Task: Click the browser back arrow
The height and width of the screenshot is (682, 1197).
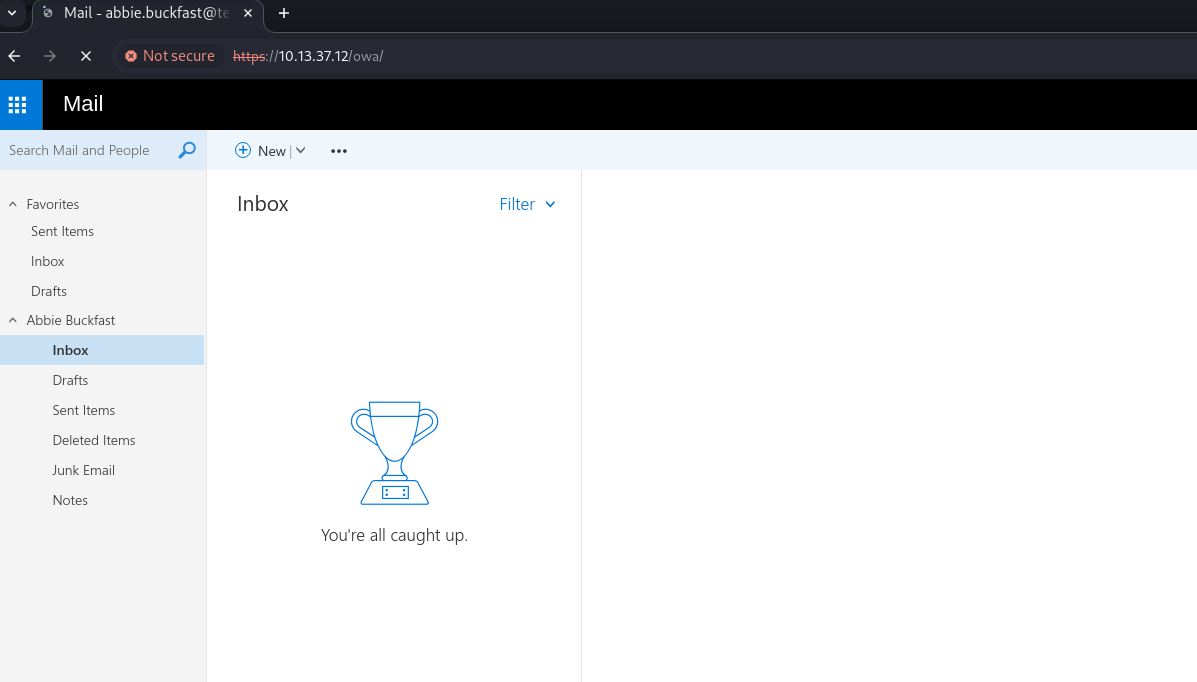Action: pos(14,56)
